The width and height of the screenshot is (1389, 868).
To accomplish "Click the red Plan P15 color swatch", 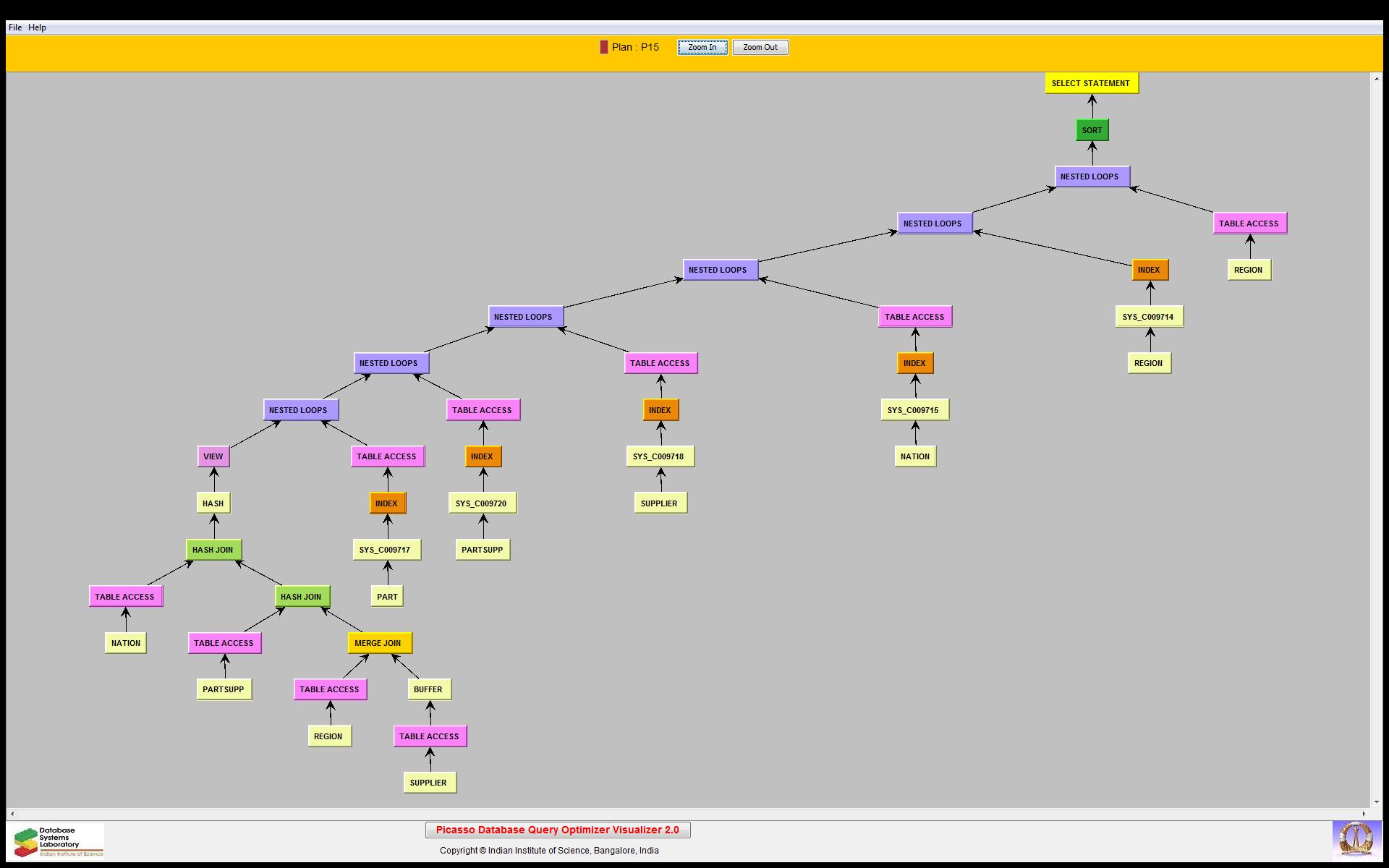I will point(604,47).
